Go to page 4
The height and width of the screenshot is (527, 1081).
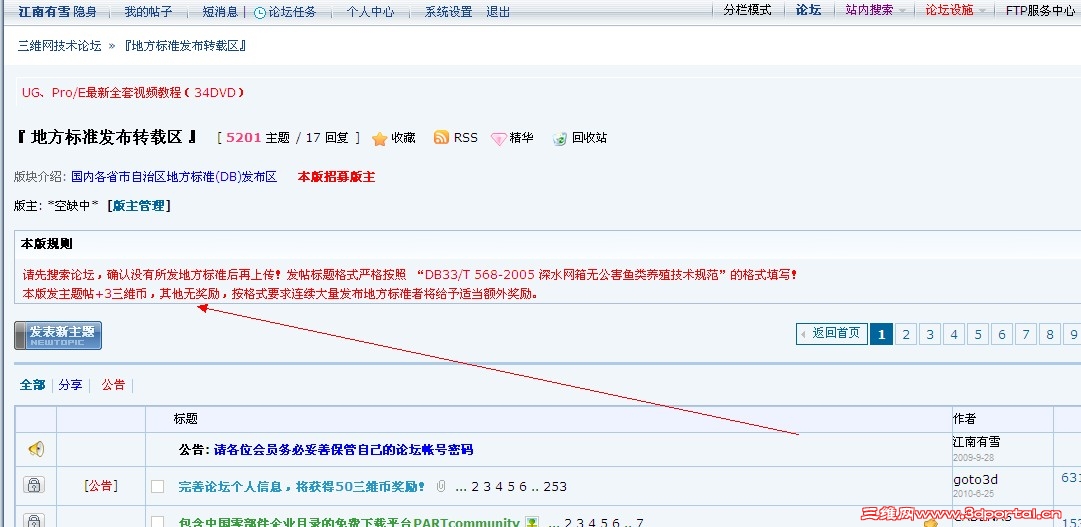(x=954, y=335)
